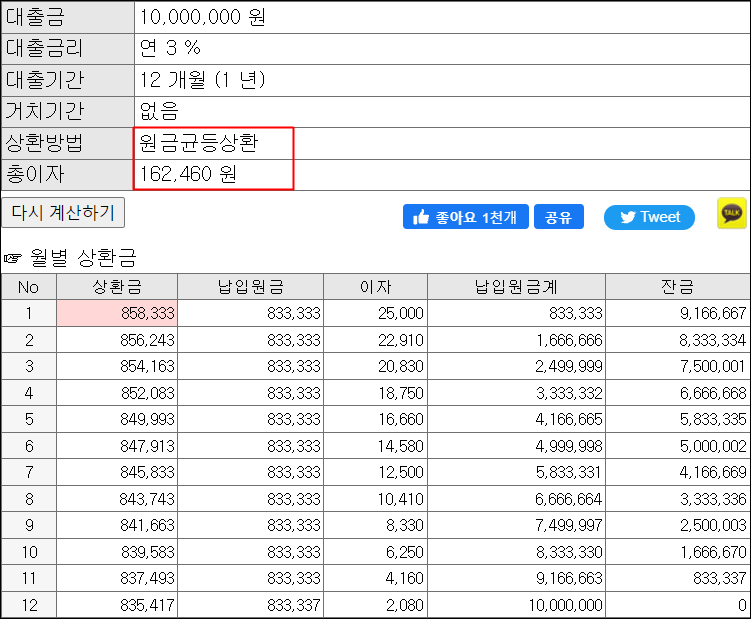Click the 841,663 repayment cell
Screen dimensions: 751x619
coord(117,526)
